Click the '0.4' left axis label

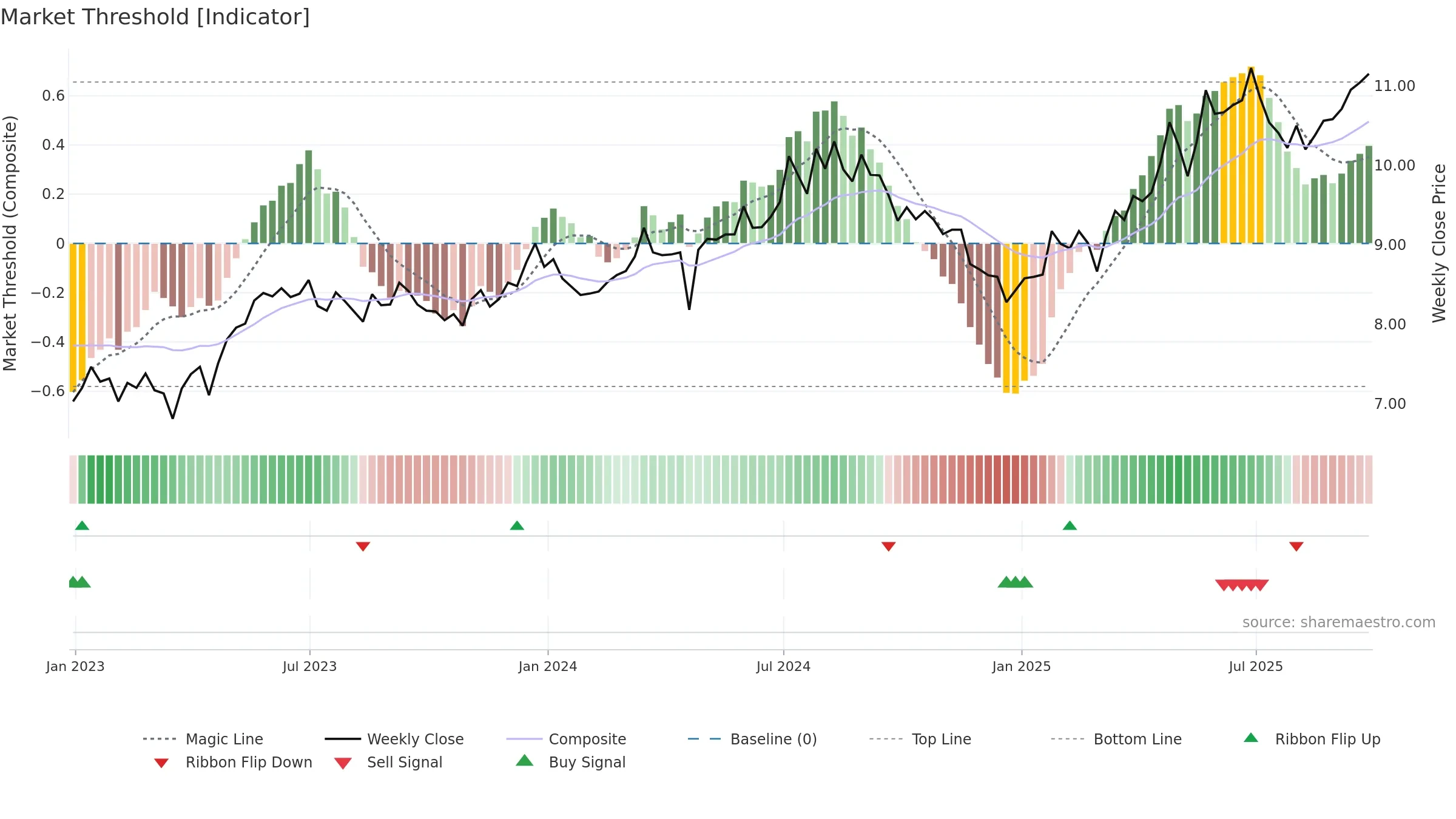(53, 145)
